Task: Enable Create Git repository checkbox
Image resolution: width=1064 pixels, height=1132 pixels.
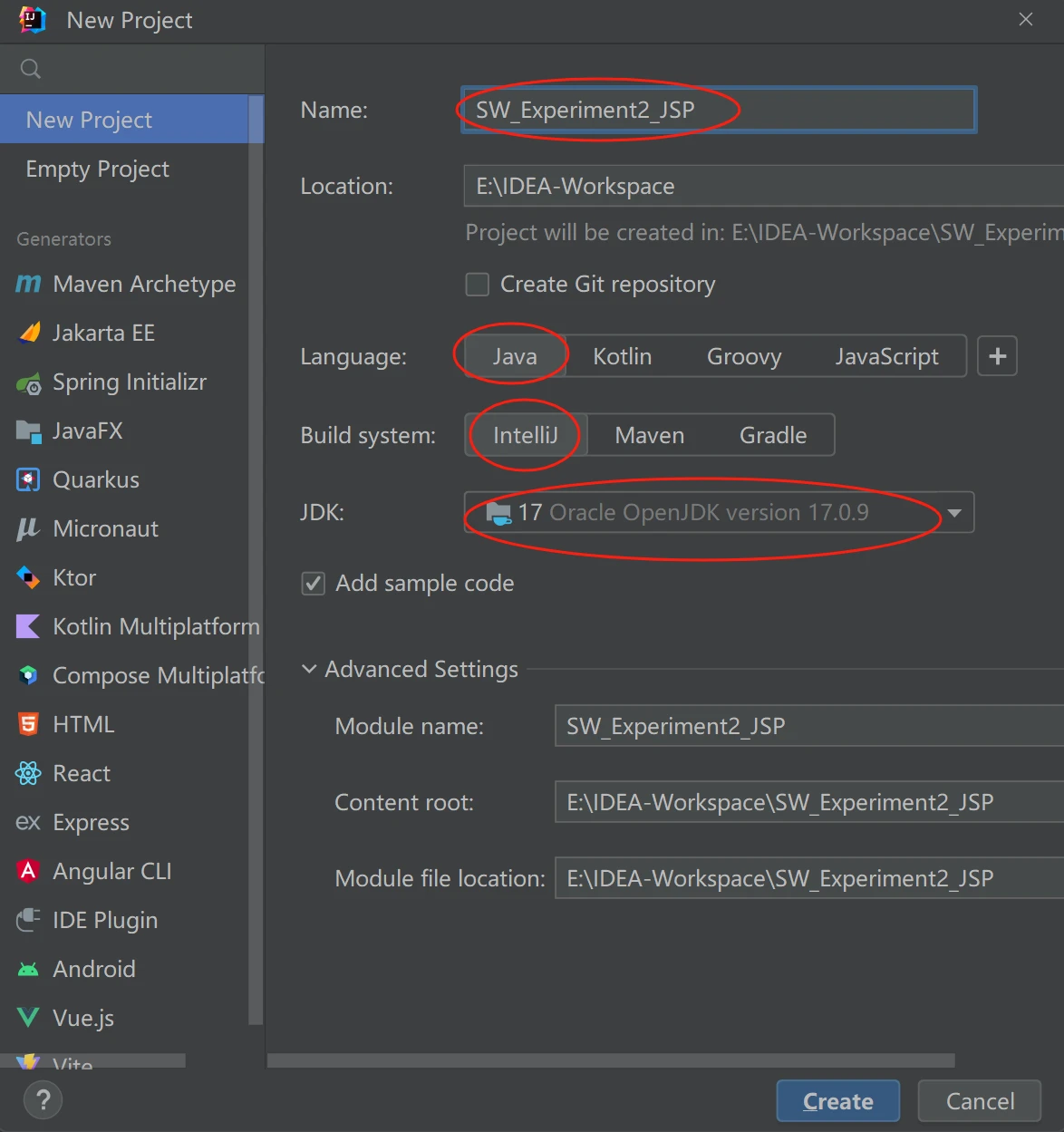Action: pos(478,285)
